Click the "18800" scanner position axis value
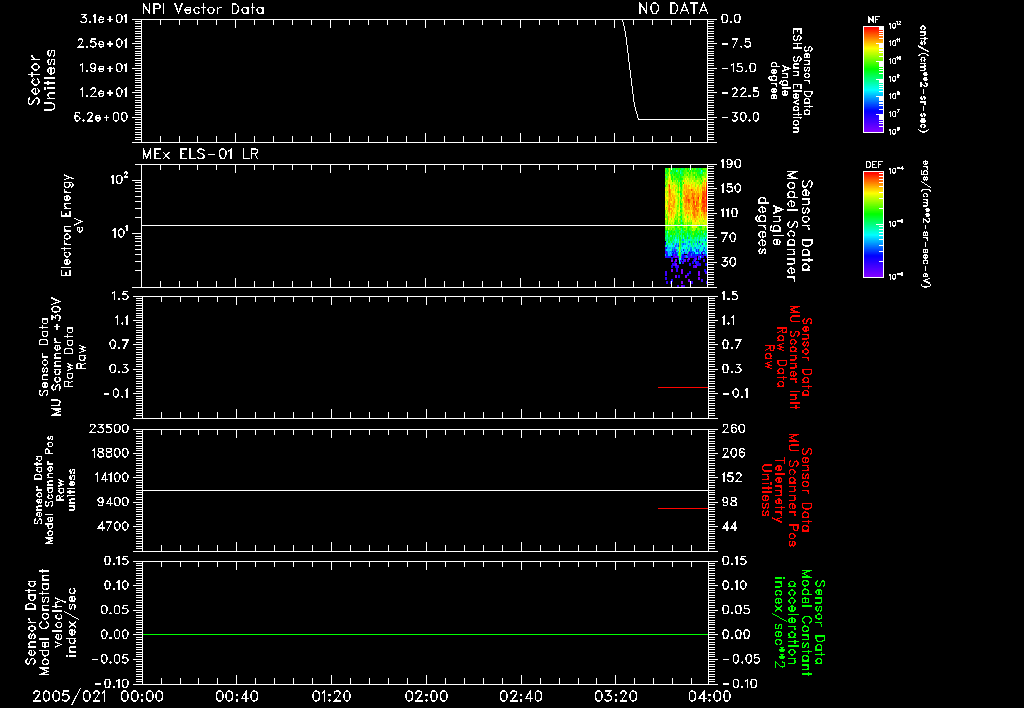Viewport: 1024px width, 708px height. coord(109,453)
